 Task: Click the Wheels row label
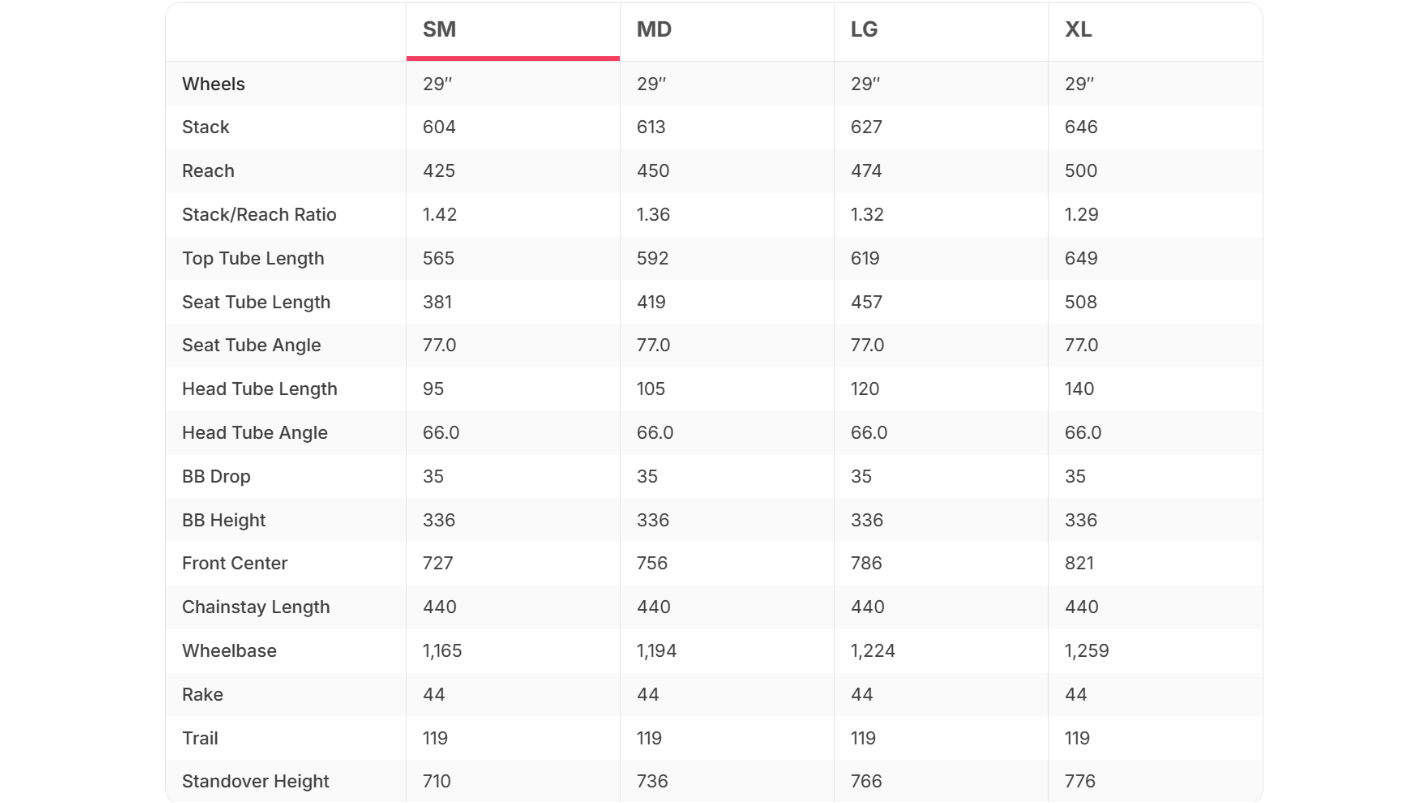[213, 84]
